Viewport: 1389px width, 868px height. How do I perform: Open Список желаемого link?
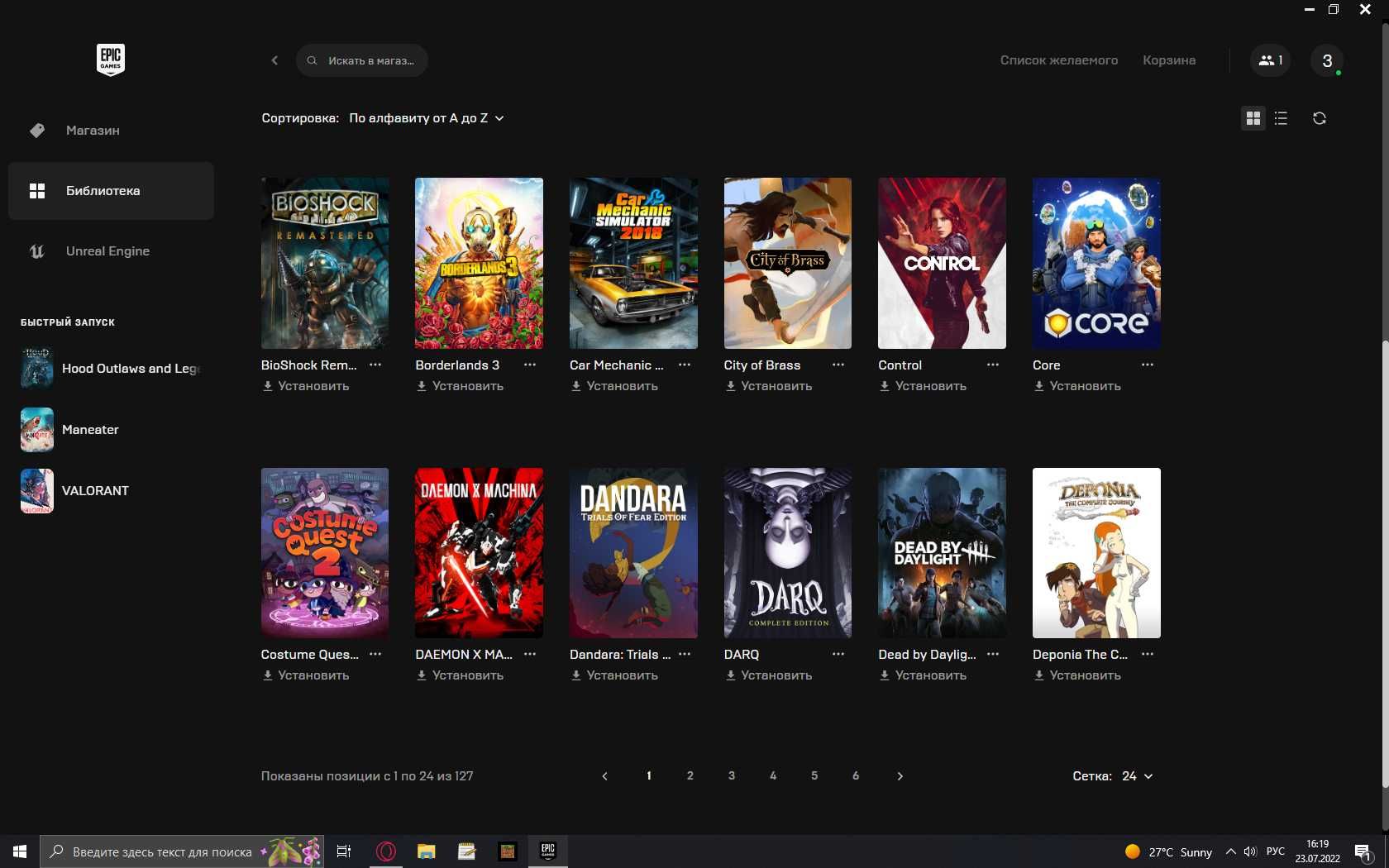point(1059,60)
